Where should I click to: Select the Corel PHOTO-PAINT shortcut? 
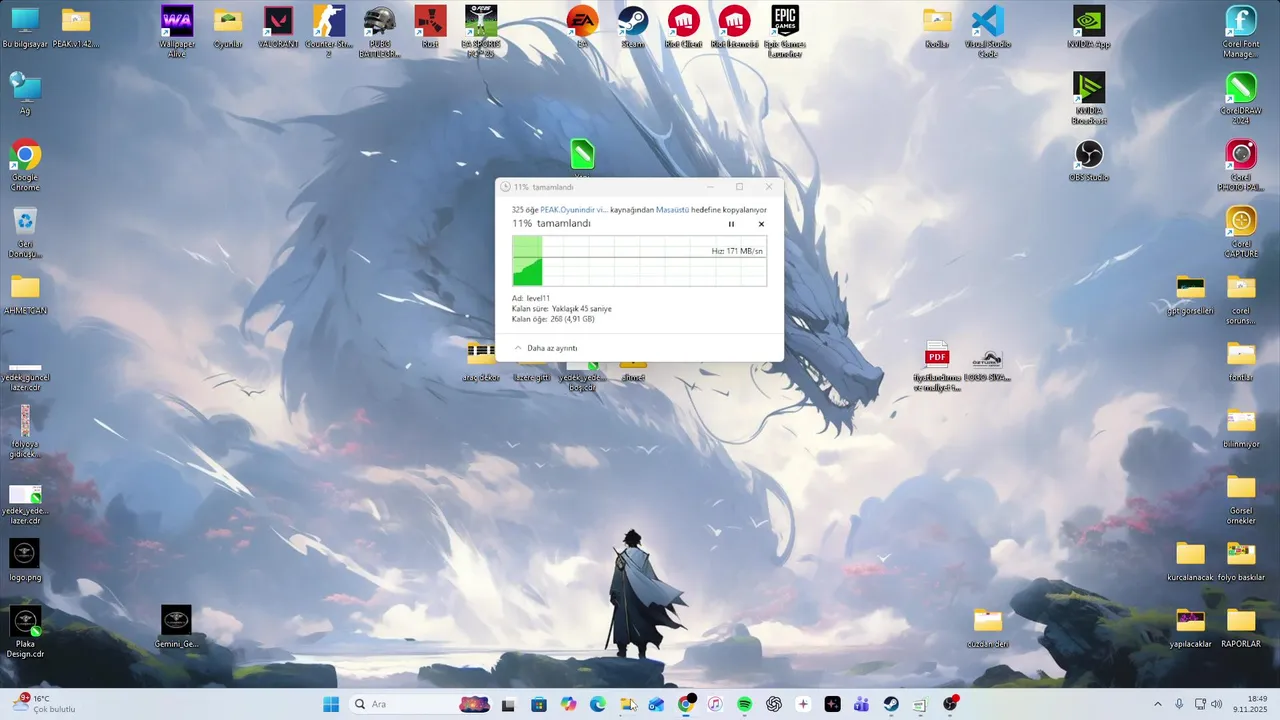[1241, 165]
